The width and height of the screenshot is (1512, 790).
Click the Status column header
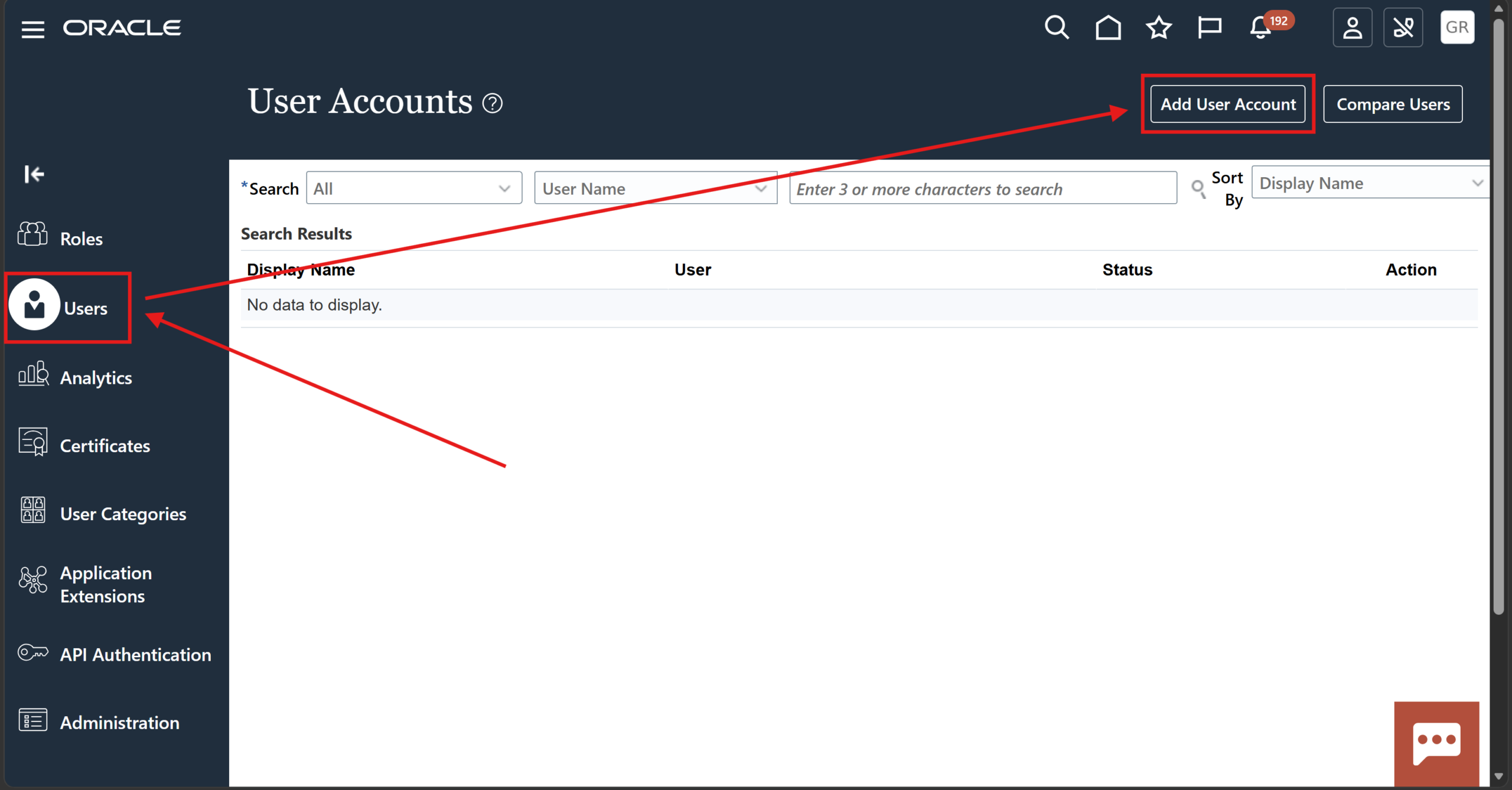1127,270
